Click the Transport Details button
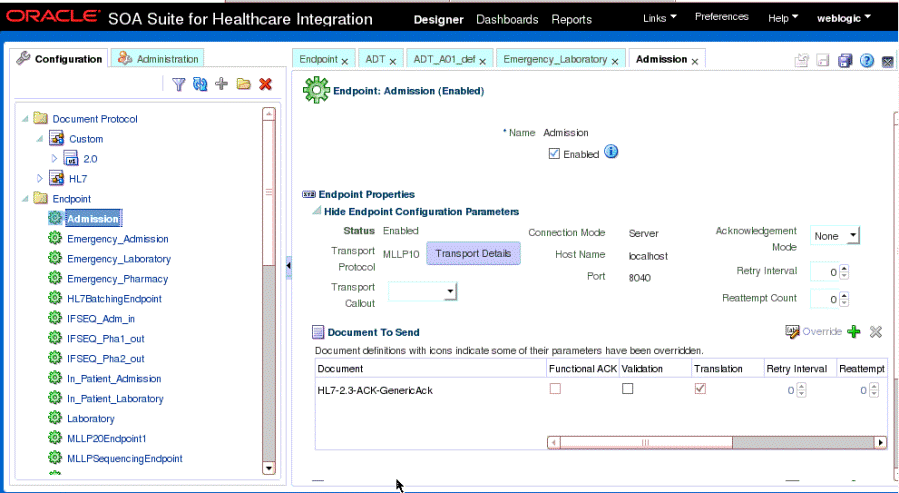This screenshot has width=899, height=493. pyautogui.click(x=473, y=253)
